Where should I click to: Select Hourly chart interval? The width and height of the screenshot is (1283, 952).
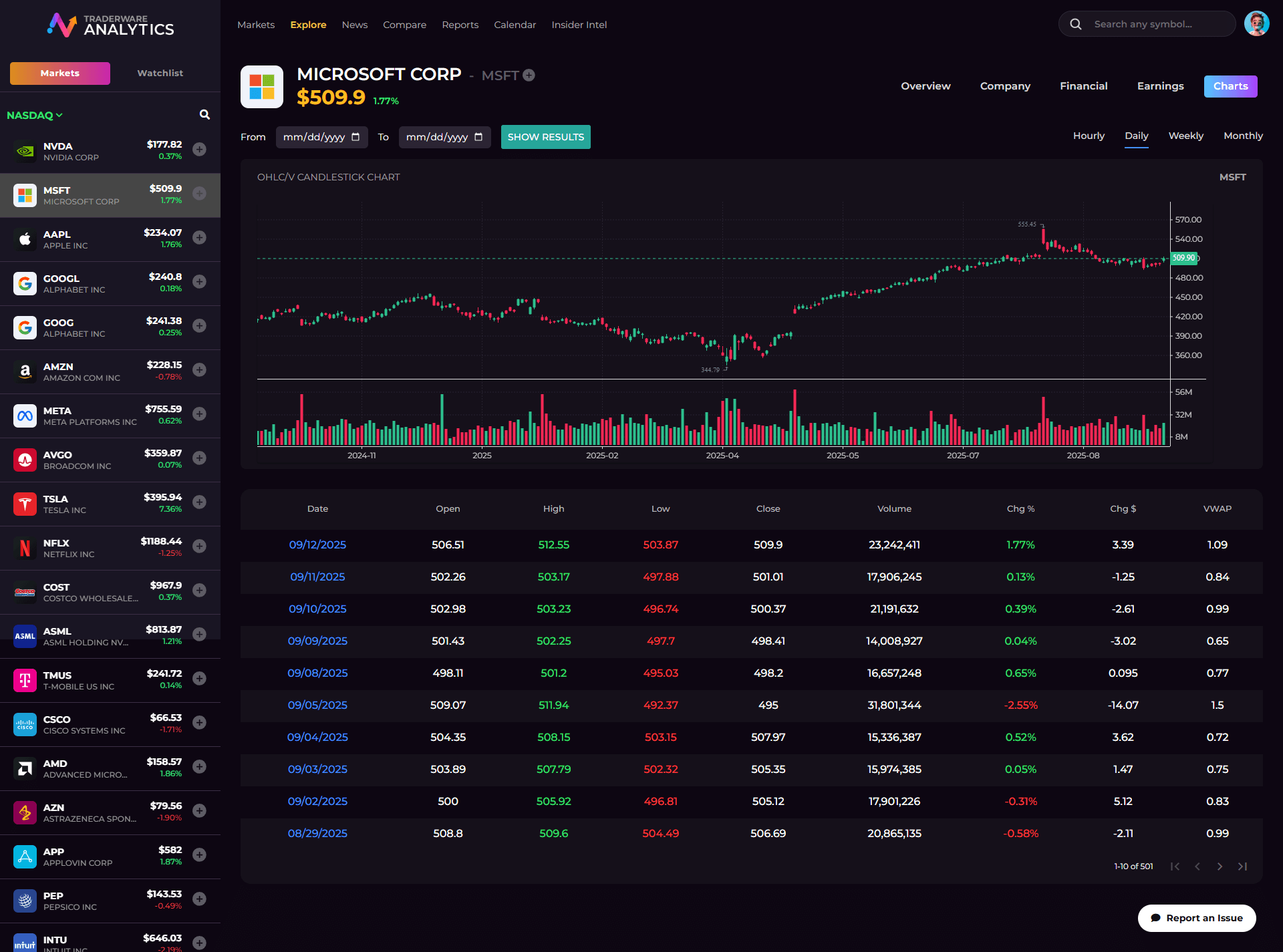coord(1089,136)
